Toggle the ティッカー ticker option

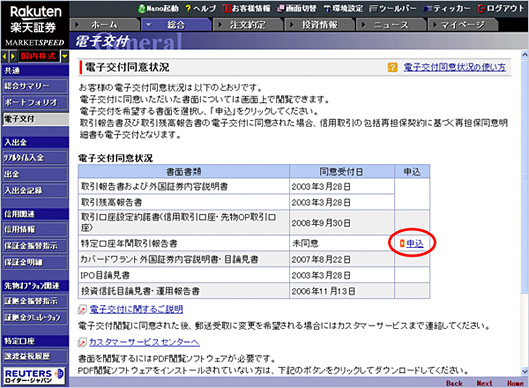point(447,8)
